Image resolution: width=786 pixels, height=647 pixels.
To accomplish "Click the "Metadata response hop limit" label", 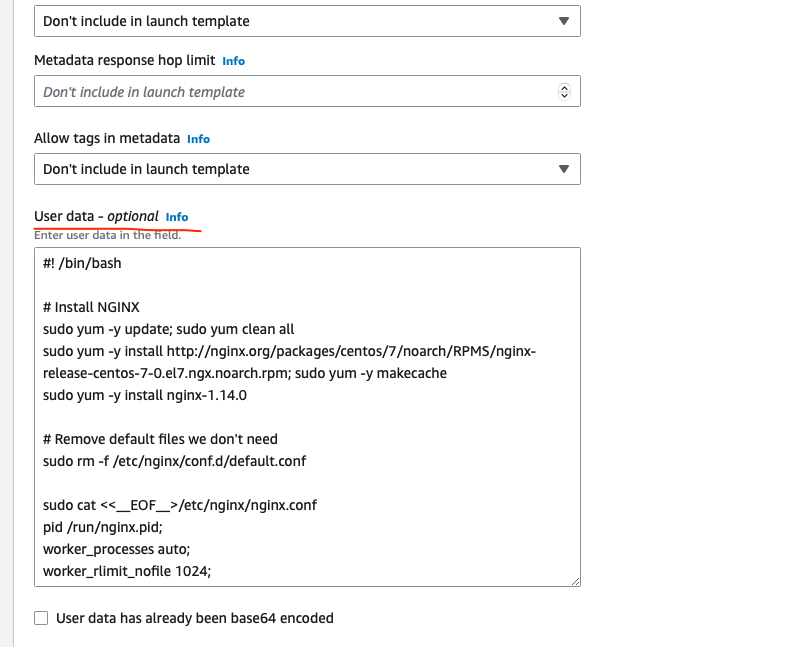I will tap(125, 60).
